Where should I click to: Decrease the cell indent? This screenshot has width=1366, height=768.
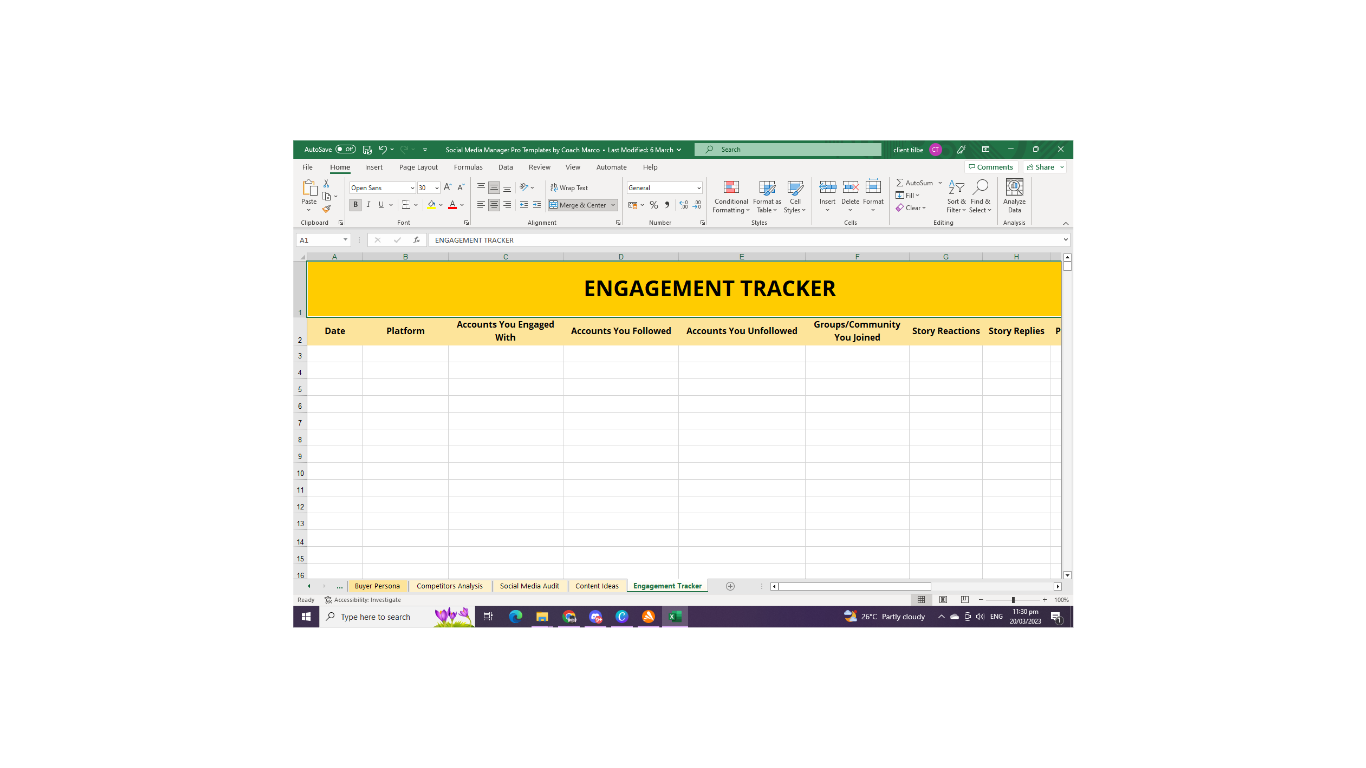tap(524, 205)
